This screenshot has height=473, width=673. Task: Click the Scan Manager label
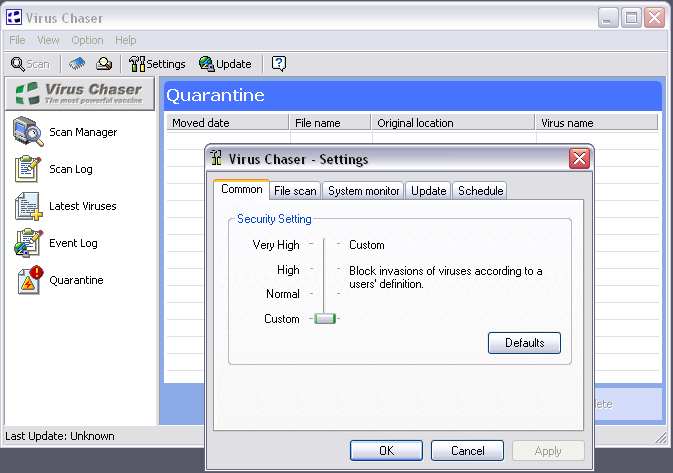tap(83, 132)
